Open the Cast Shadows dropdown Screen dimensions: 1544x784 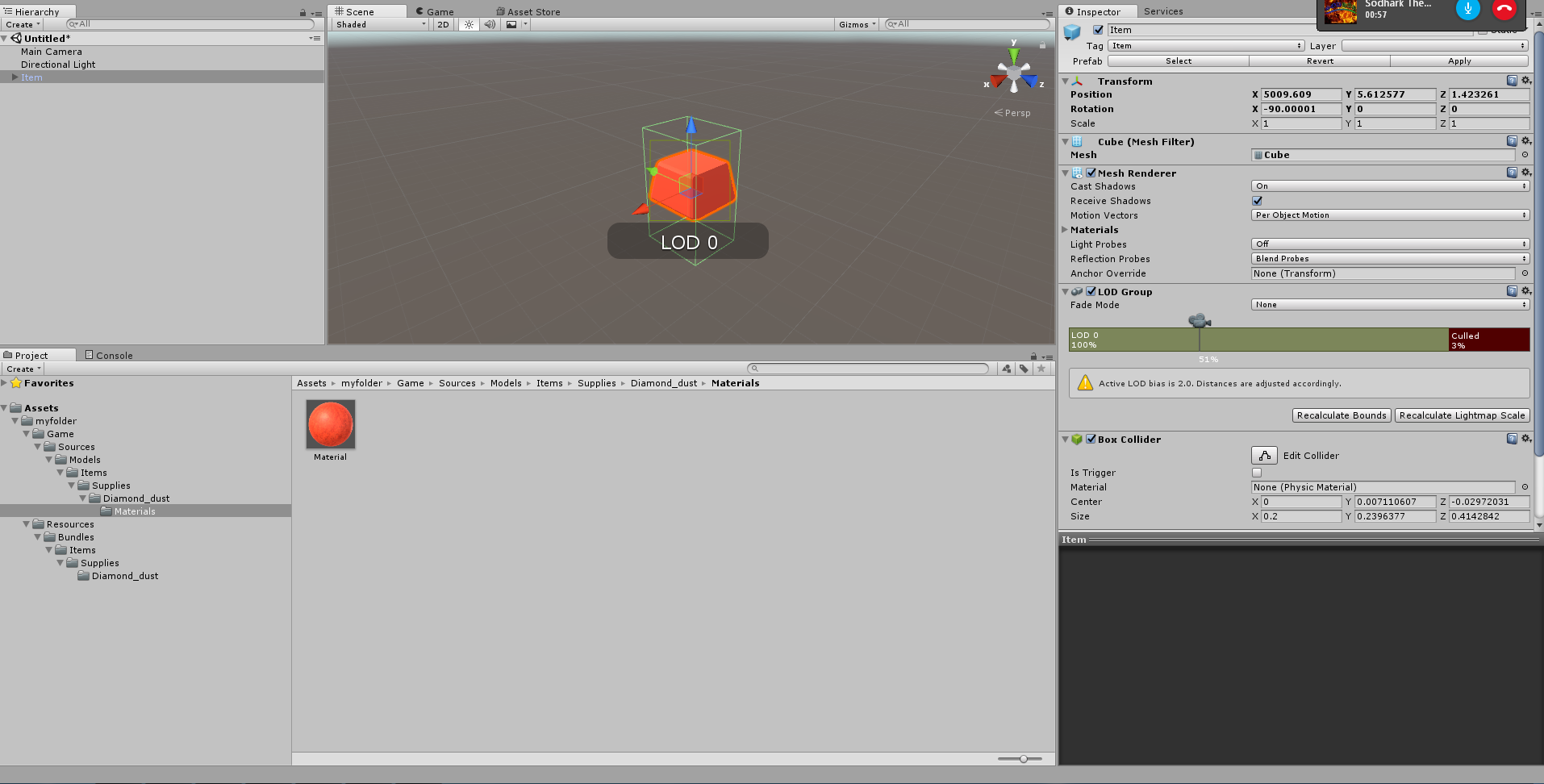click(x=1390, y=186)
